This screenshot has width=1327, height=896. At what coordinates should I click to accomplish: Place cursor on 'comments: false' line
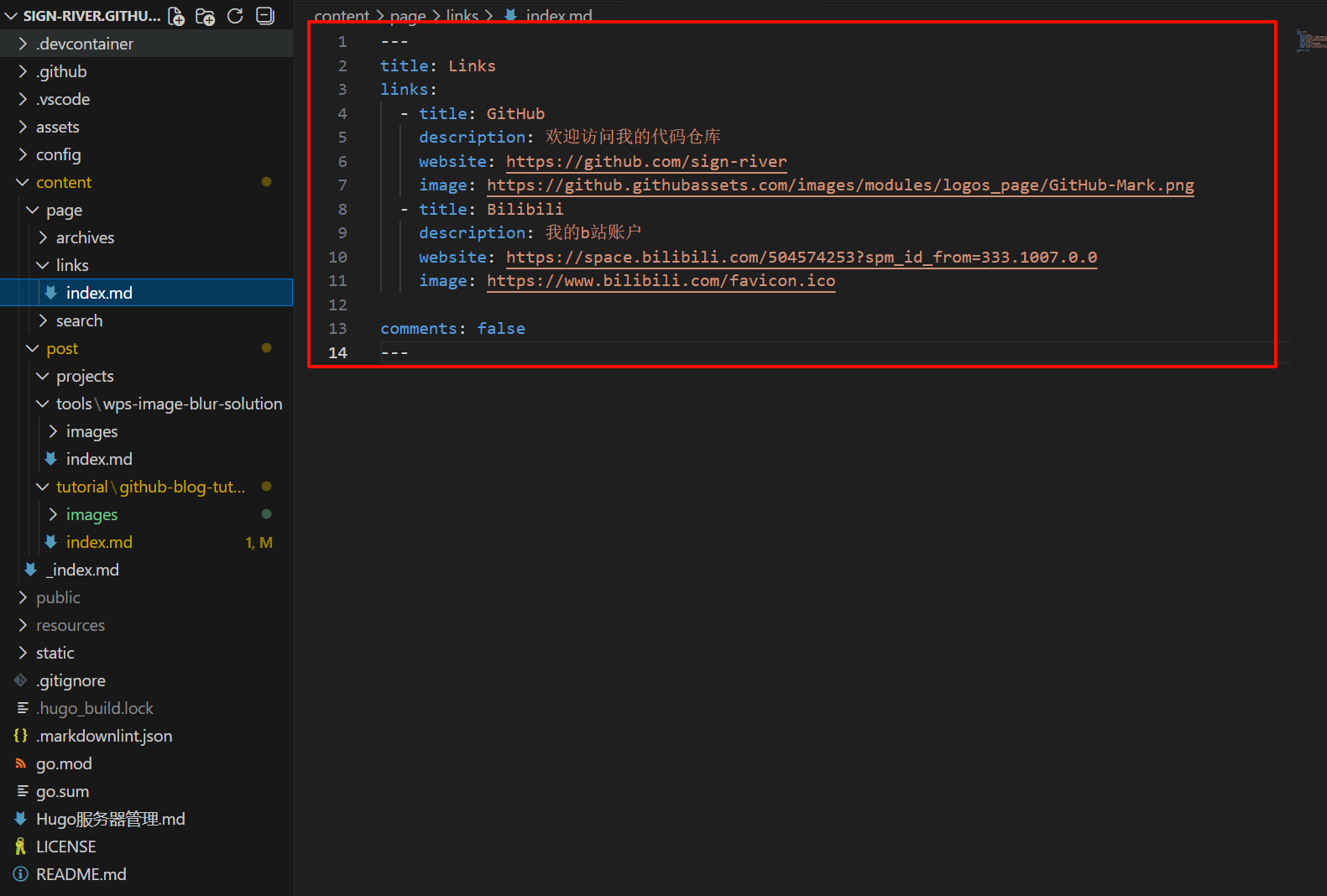453,329
